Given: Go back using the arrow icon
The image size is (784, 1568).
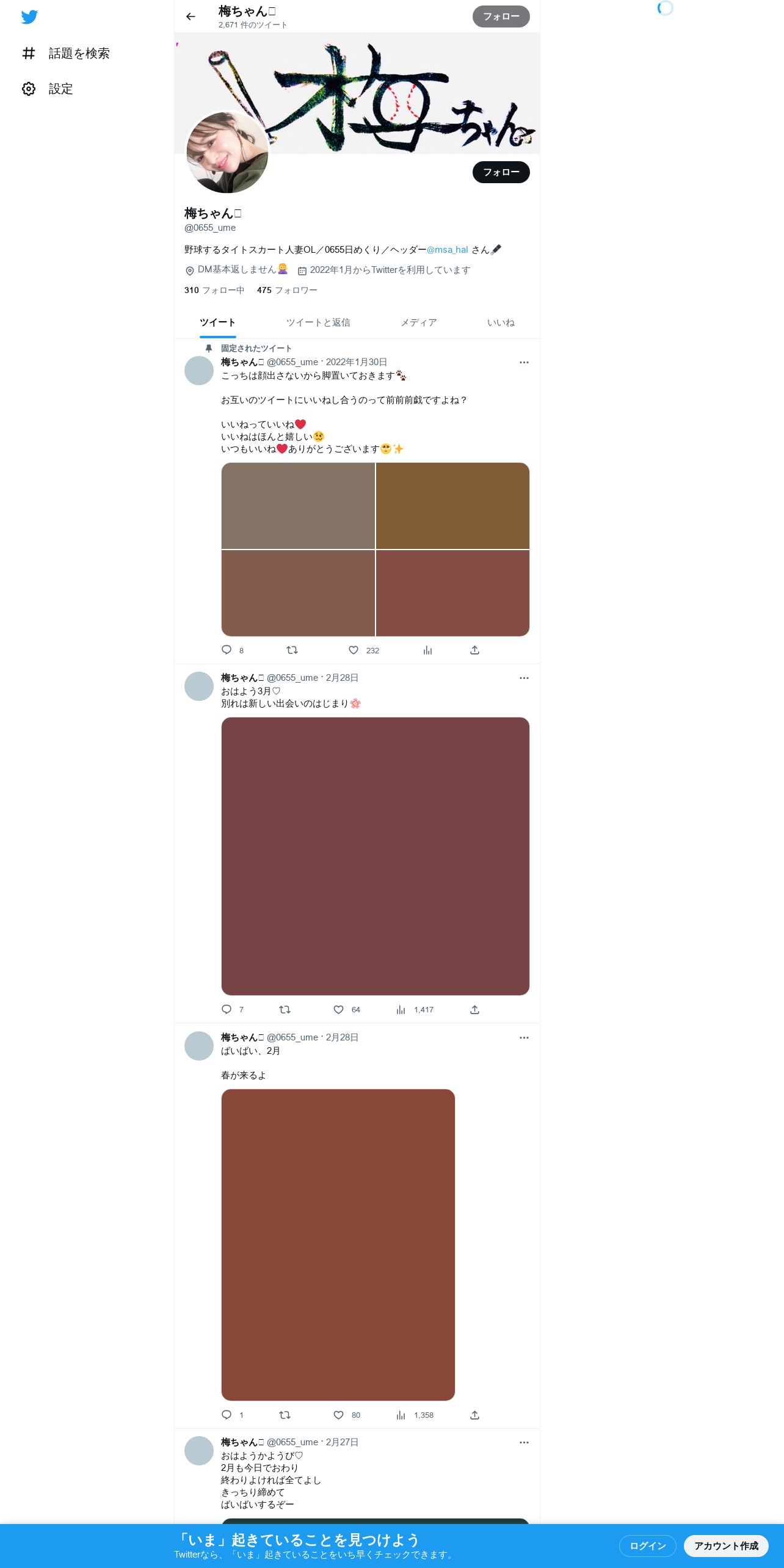Looking at the screenshot, I should 191,16.
